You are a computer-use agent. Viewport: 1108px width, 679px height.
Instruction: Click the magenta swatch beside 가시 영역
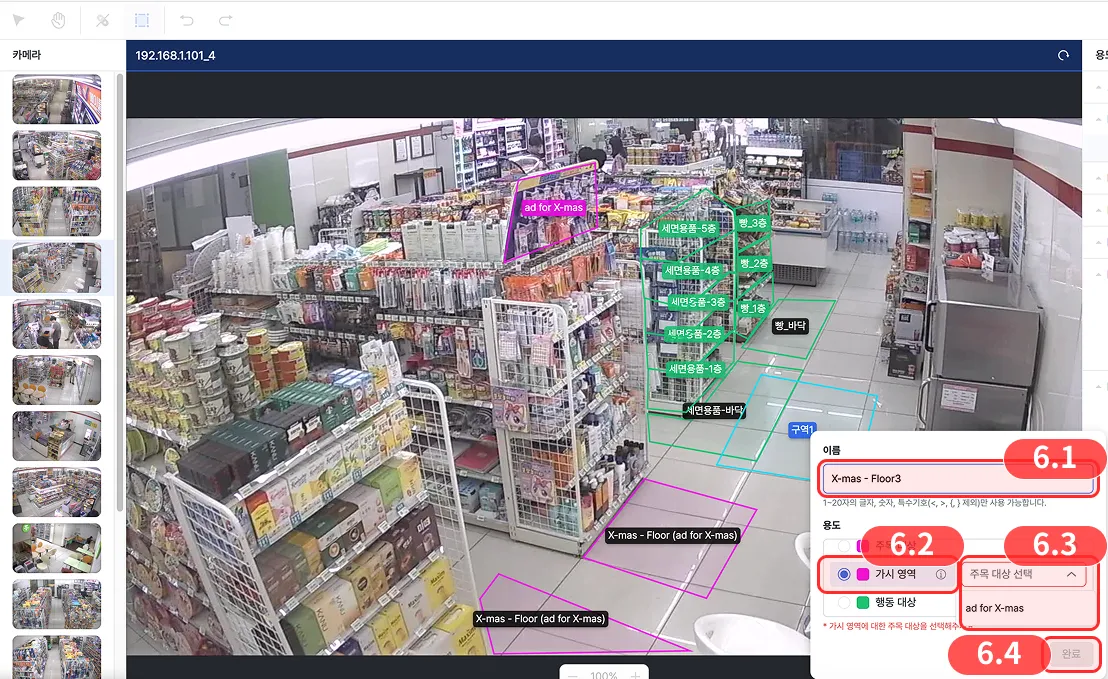[863, 574]
